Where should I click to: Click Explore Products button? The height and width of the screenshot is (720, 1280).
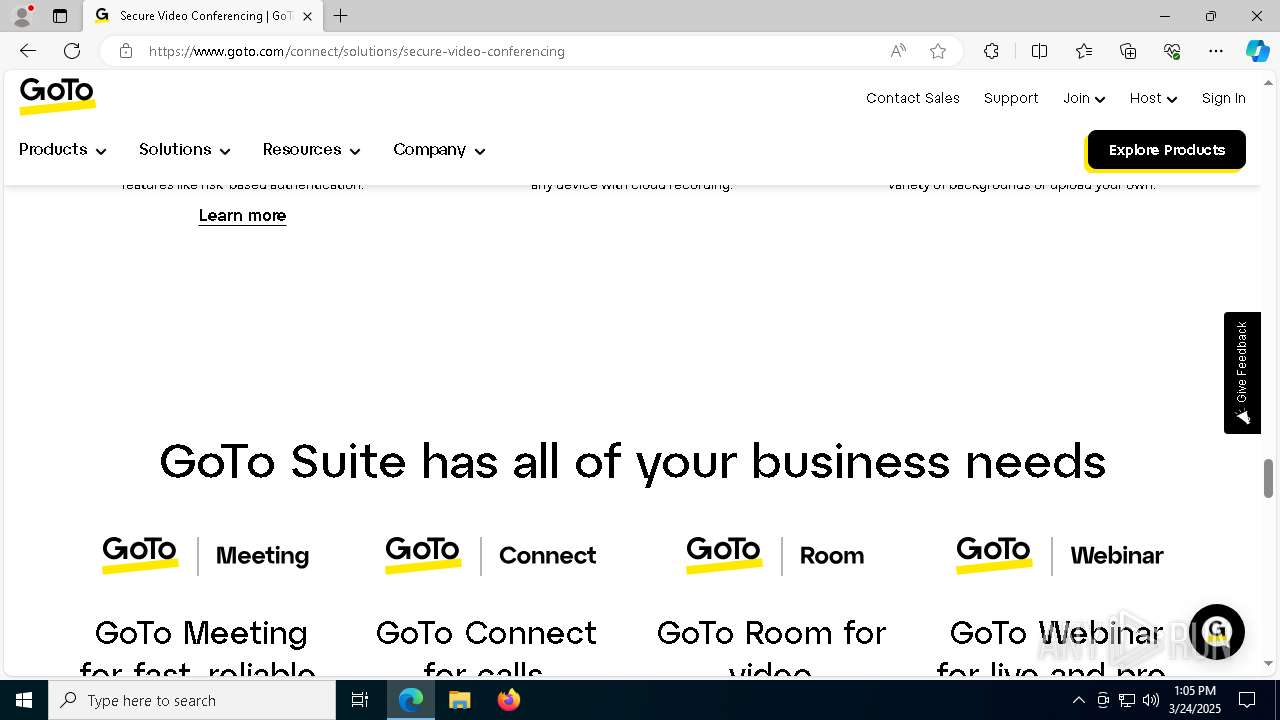1166,150
